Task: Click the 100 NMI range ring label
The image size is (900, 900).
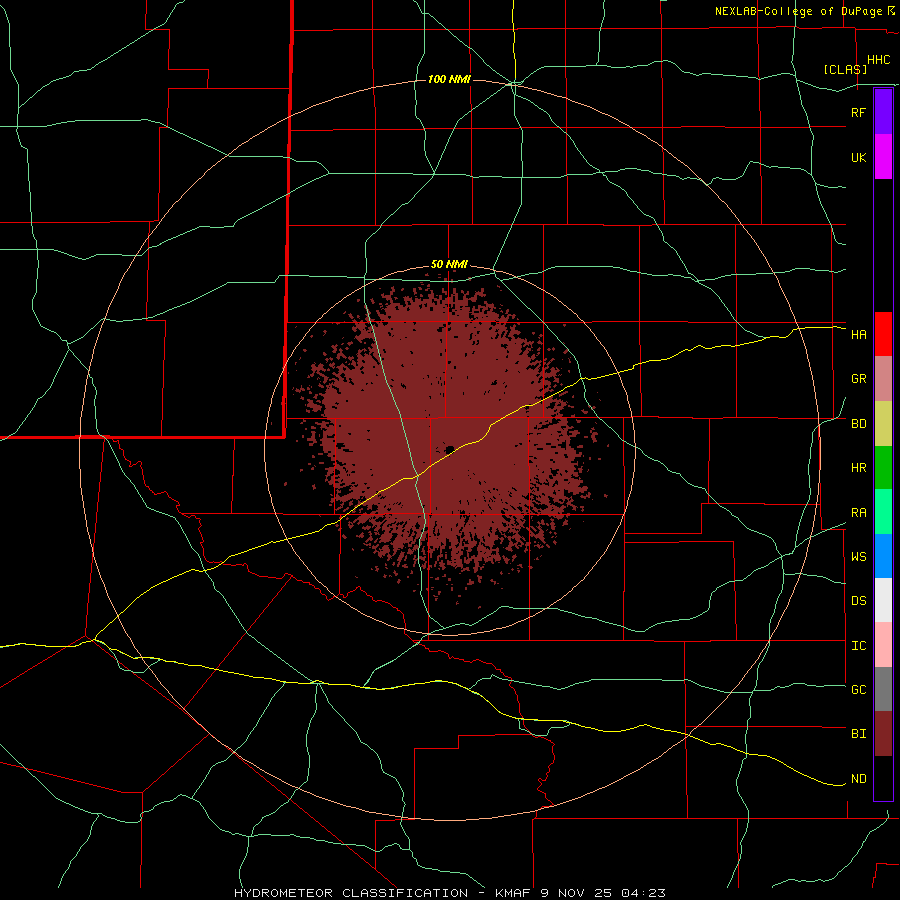Action: (449, 79)
